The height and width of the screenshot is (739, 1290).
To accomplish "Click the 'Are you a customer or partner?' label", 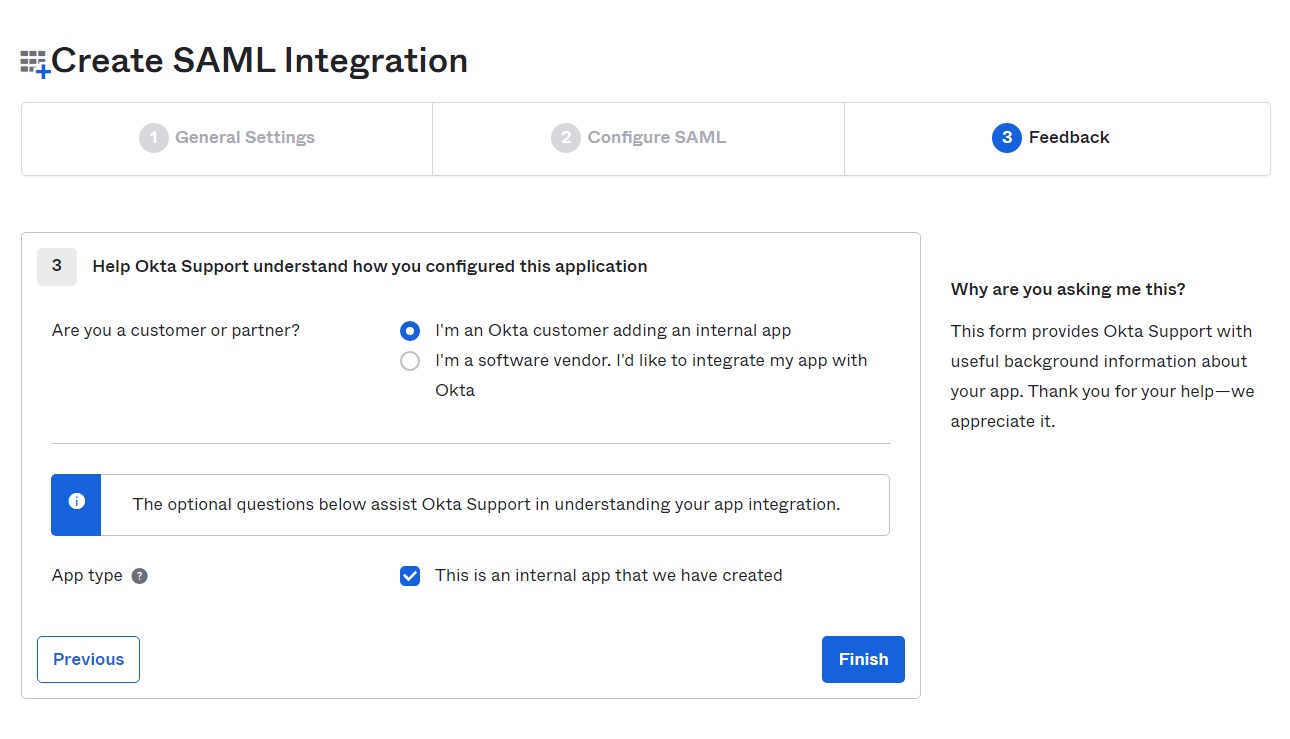I will tap(176, 330).
